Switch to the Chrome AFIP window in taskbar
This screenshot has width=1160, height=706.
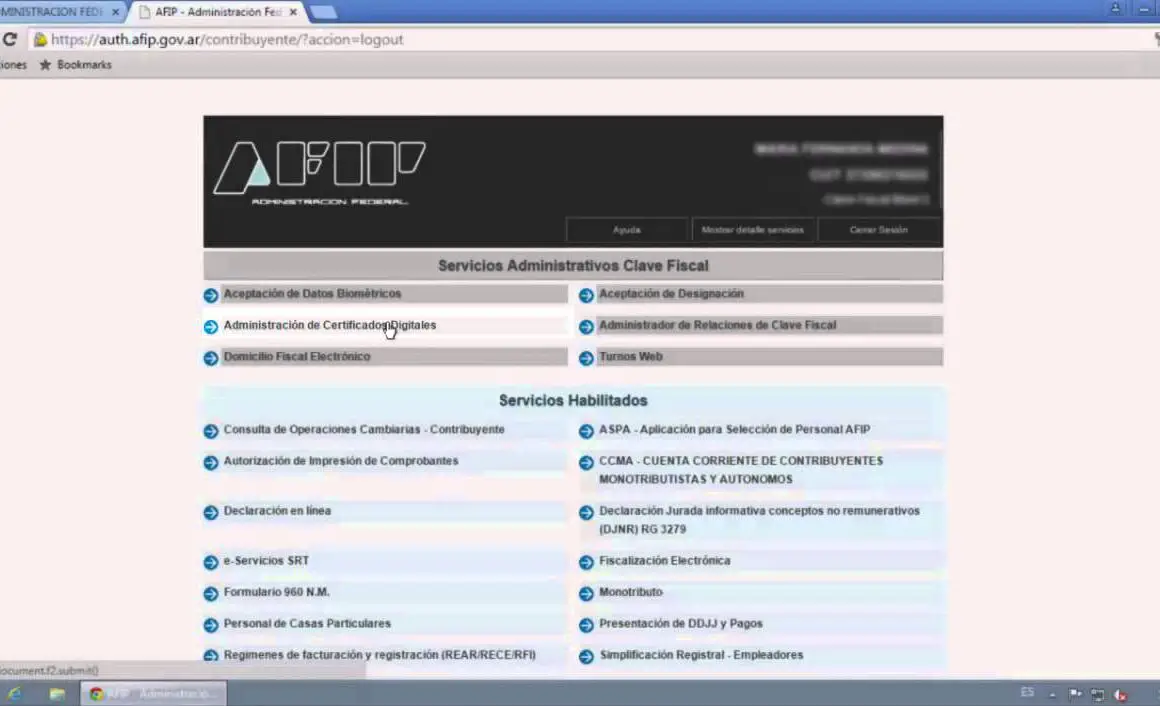pyautogui.click(x=153, y=693)
